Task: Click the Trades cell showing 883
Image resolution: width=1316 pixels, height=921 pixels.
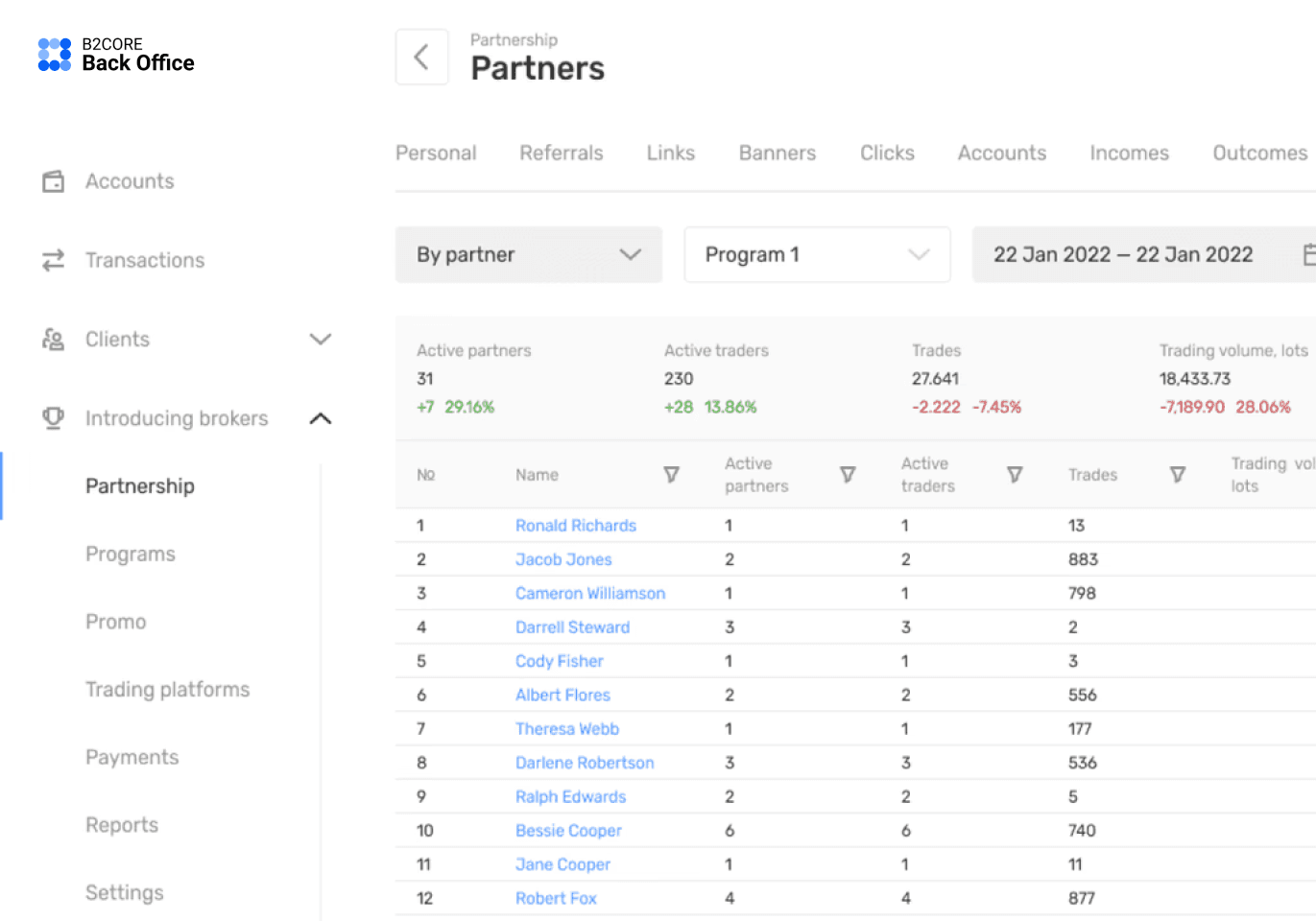Action: click(1084, 559)
